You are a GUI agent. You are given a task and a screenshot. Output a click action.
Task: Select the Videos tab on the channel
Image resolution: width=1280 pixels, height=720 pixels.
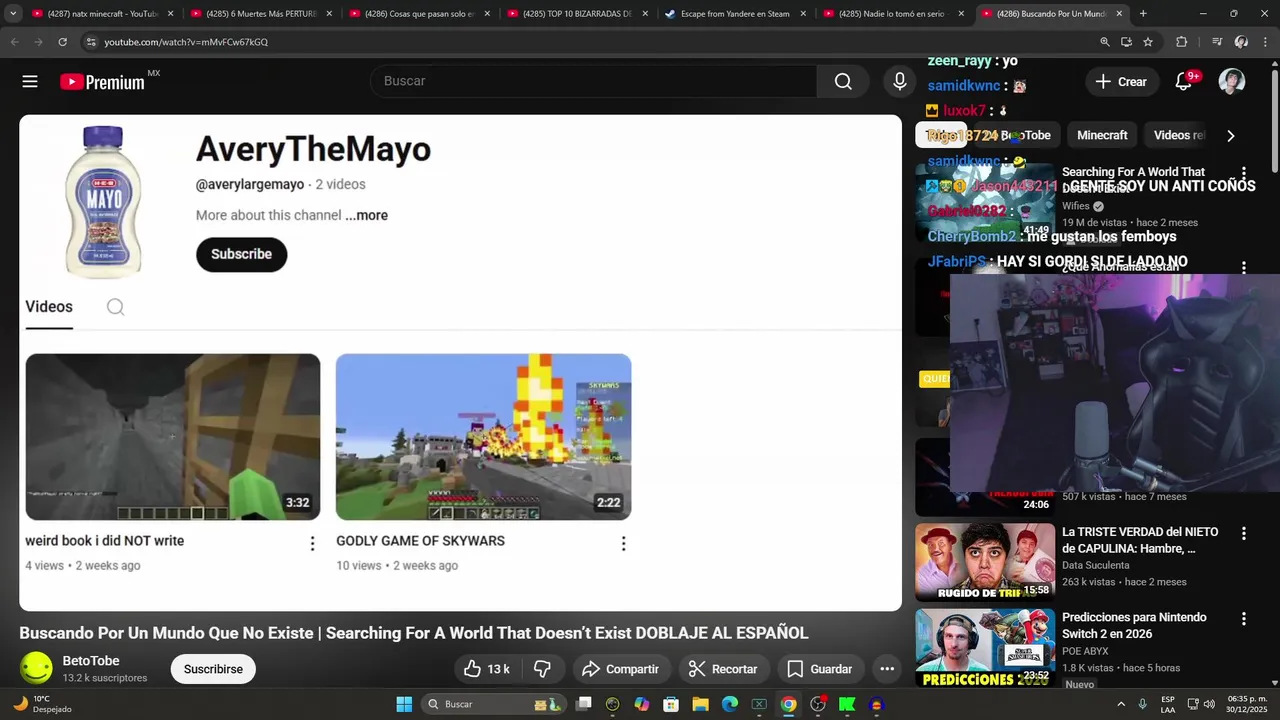click(49, 307)
